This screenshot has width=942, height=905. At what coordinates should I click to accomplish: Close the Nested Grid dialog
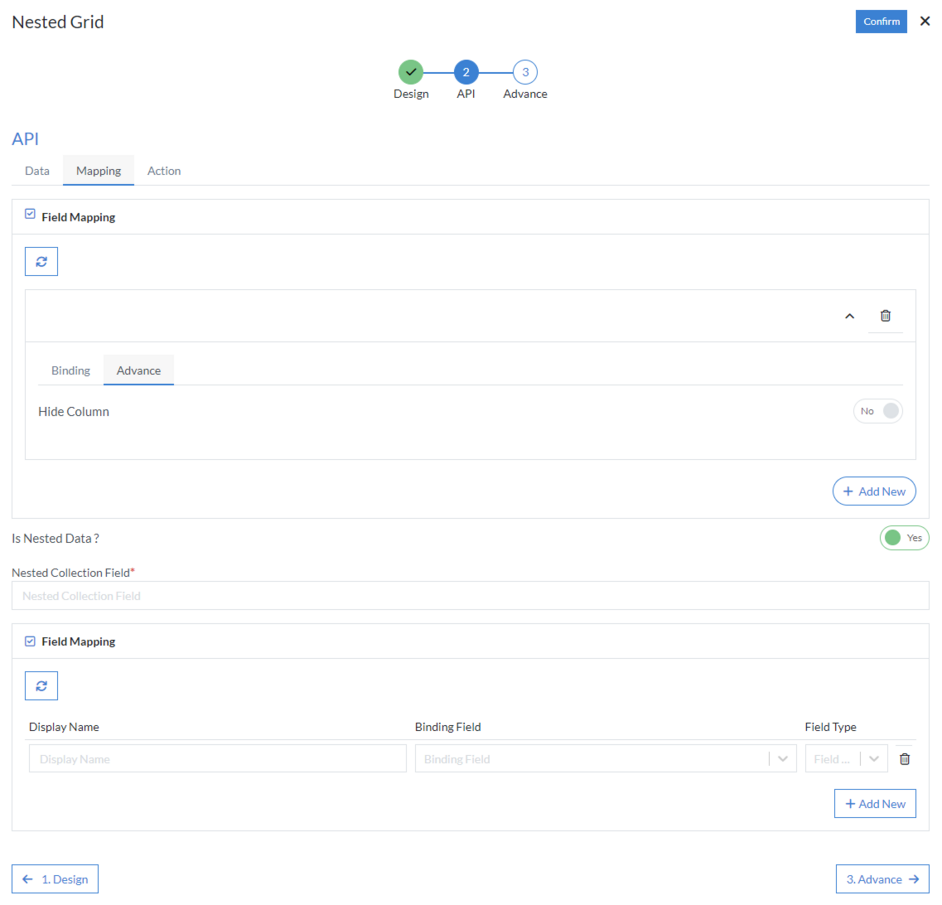click(925, 21)
